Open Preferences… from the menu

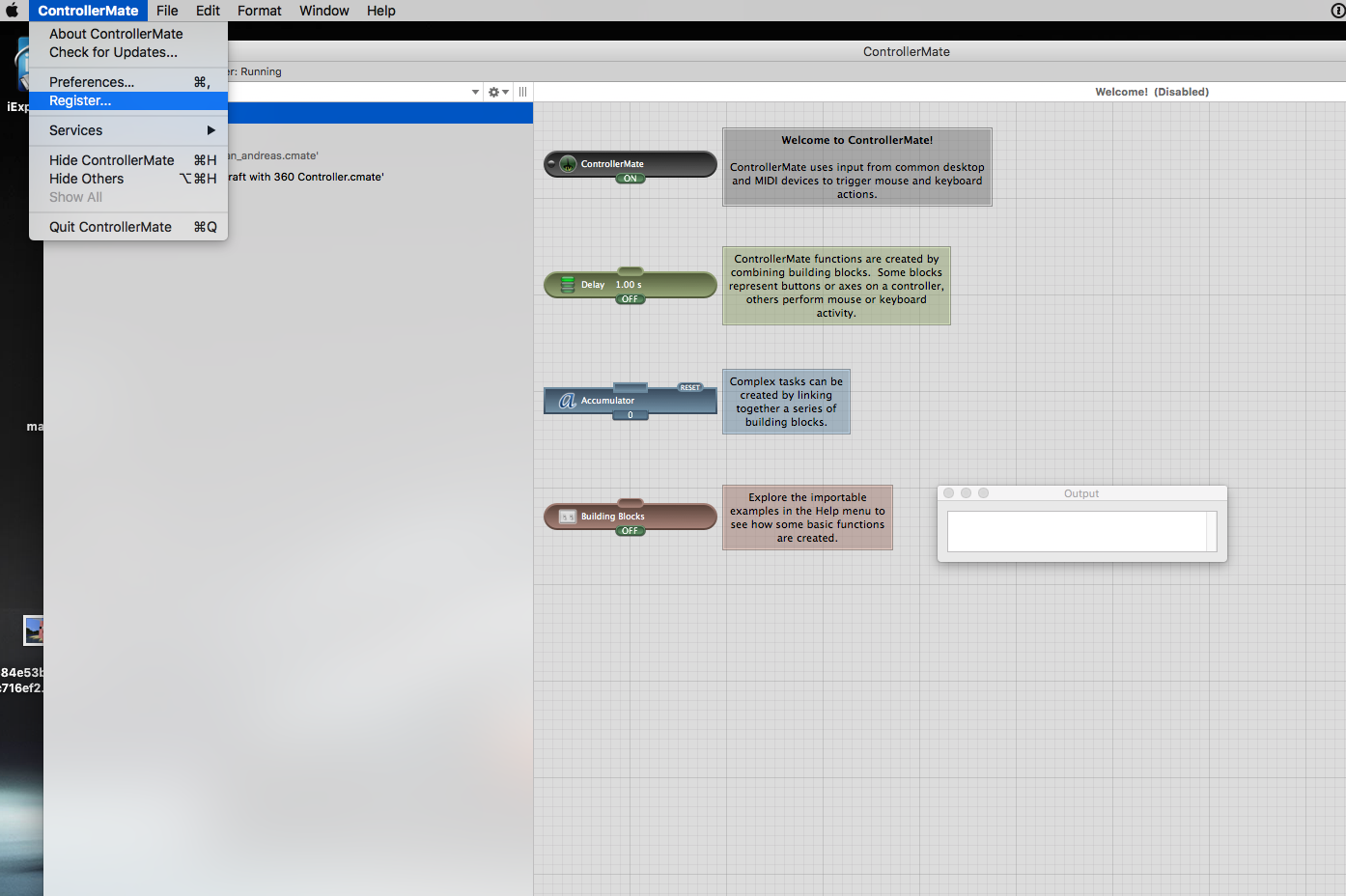(x=128, y=82)
